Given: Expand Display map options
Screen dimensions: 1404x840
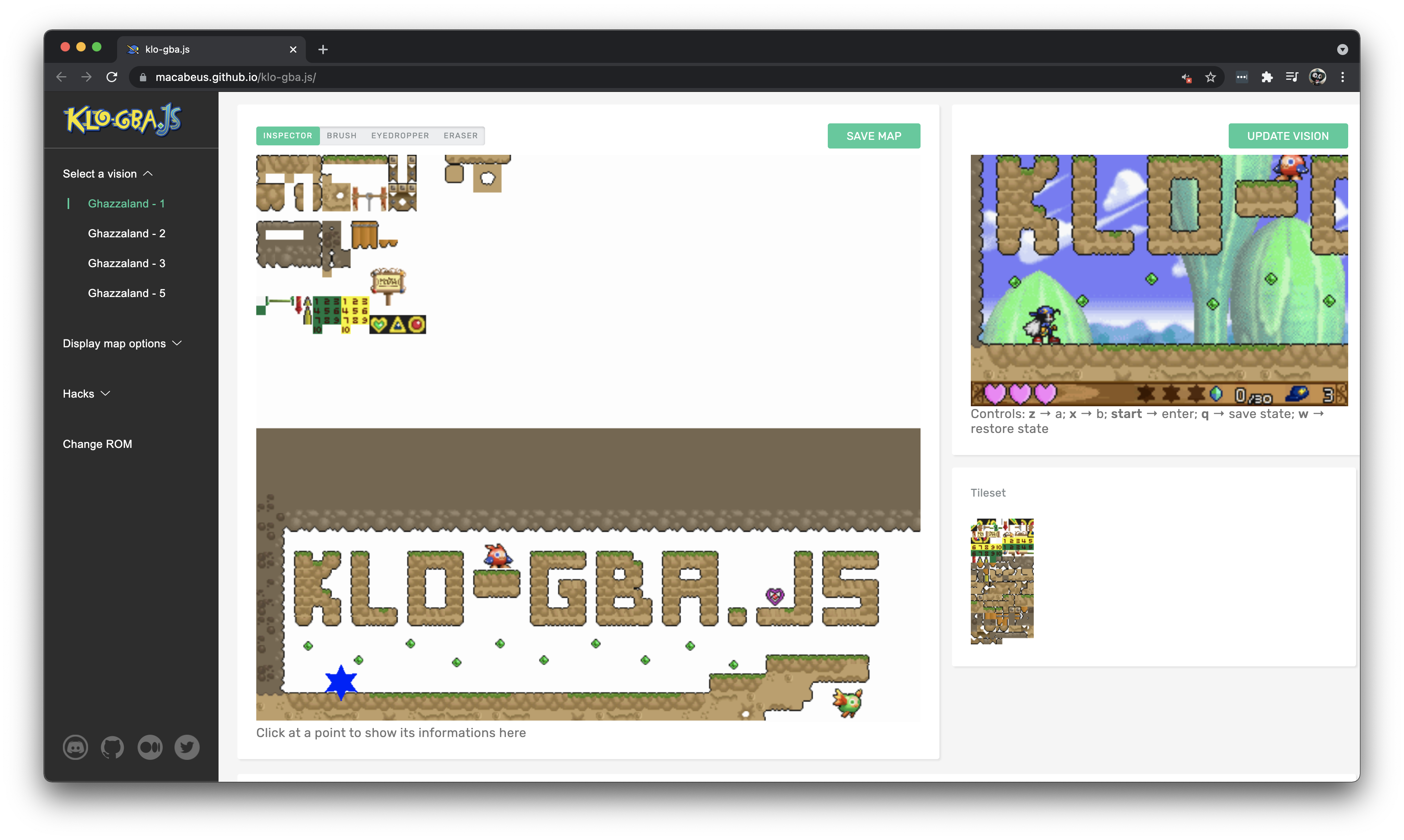Looking at the screenshot, I should point(122,344).
